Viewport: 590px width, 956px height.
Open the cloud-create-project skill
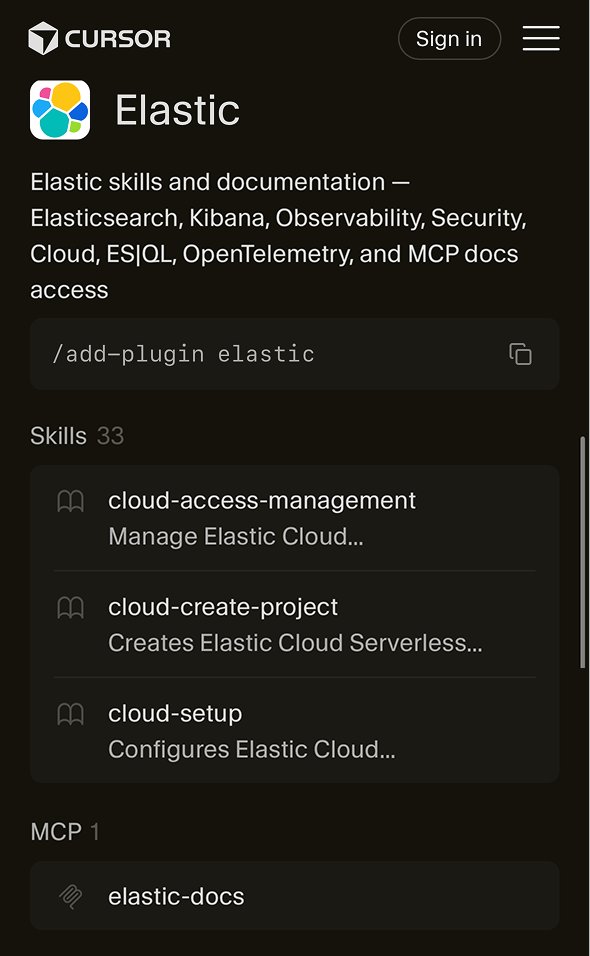(x=294, y=624)
